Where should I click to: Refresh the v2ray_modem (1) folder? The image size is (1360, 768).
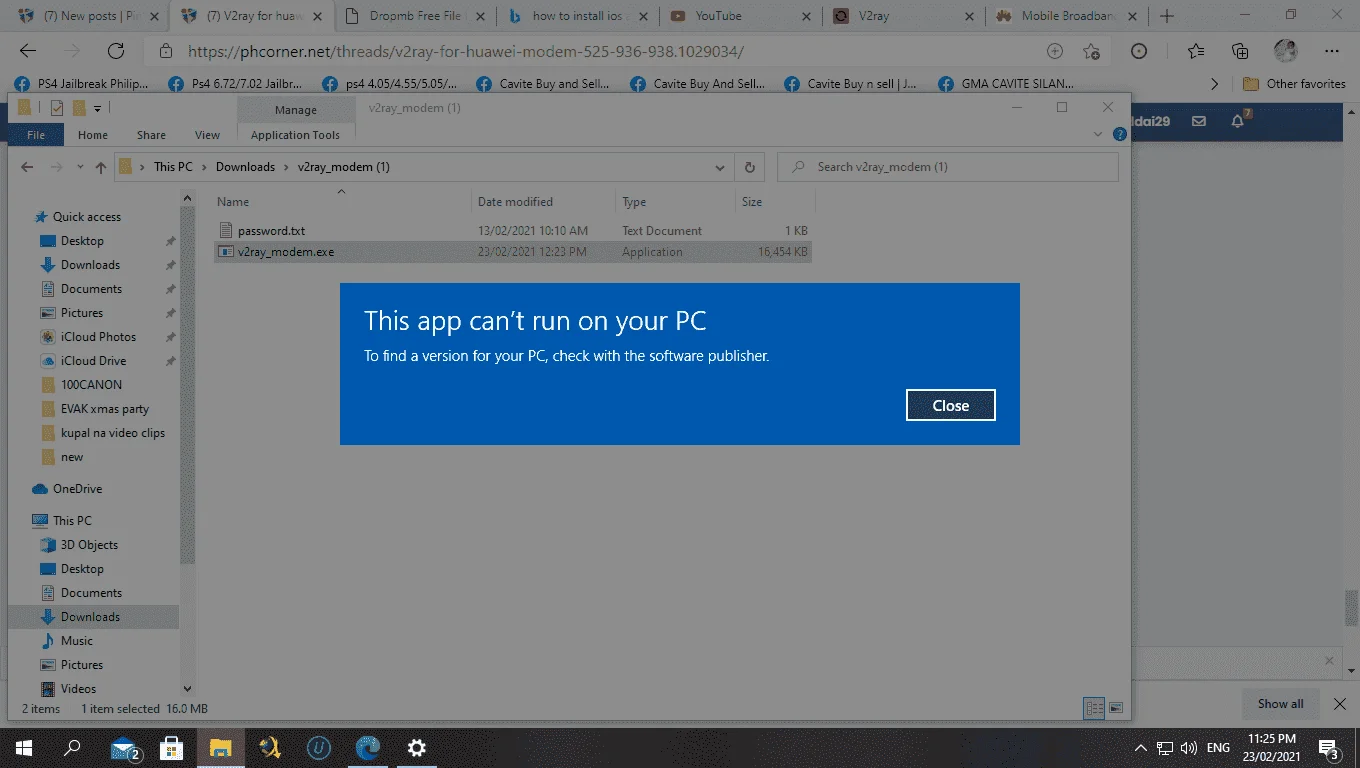(750, 167)
